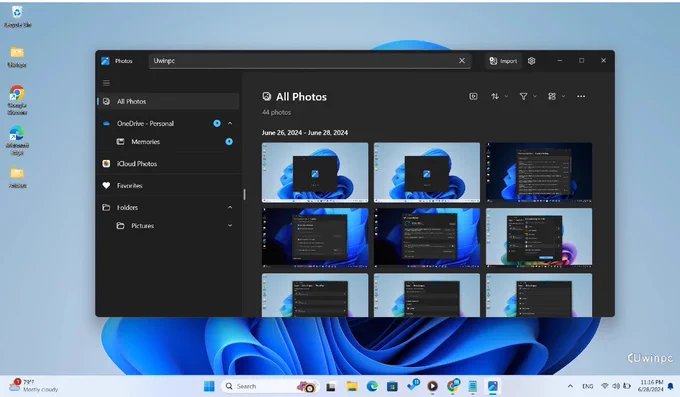Click the Import button
The height and width of the screenshot is (397, 680).
tap(503, 61)
